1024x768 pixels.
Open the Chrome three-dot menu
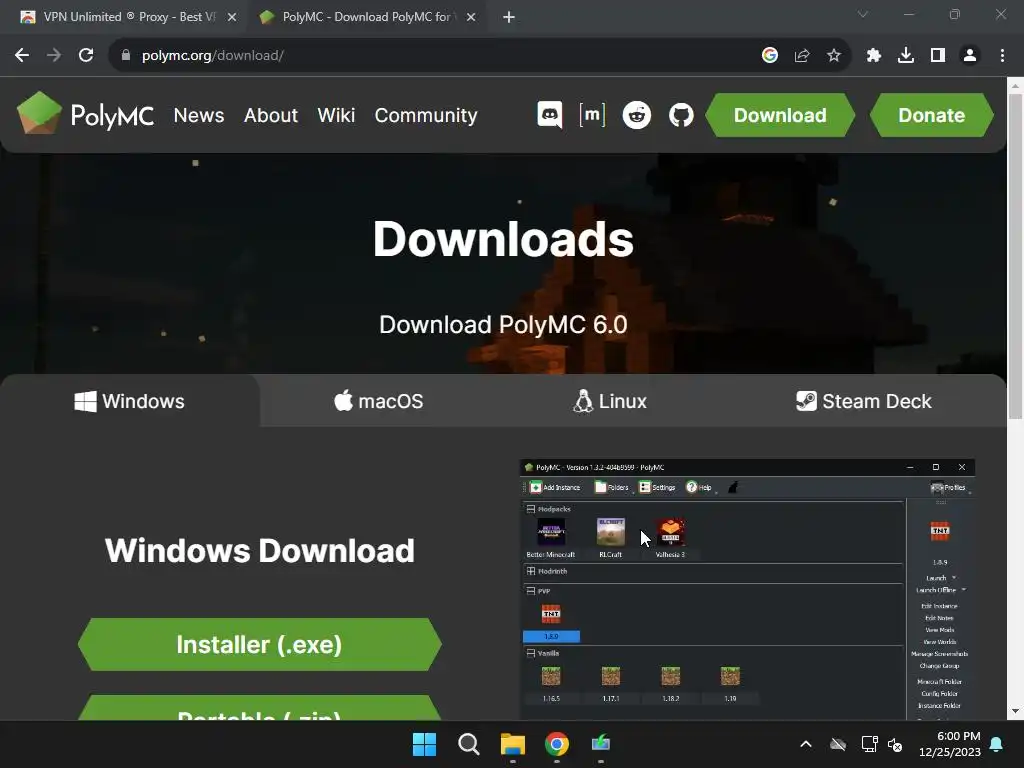tap(1002, 56)
